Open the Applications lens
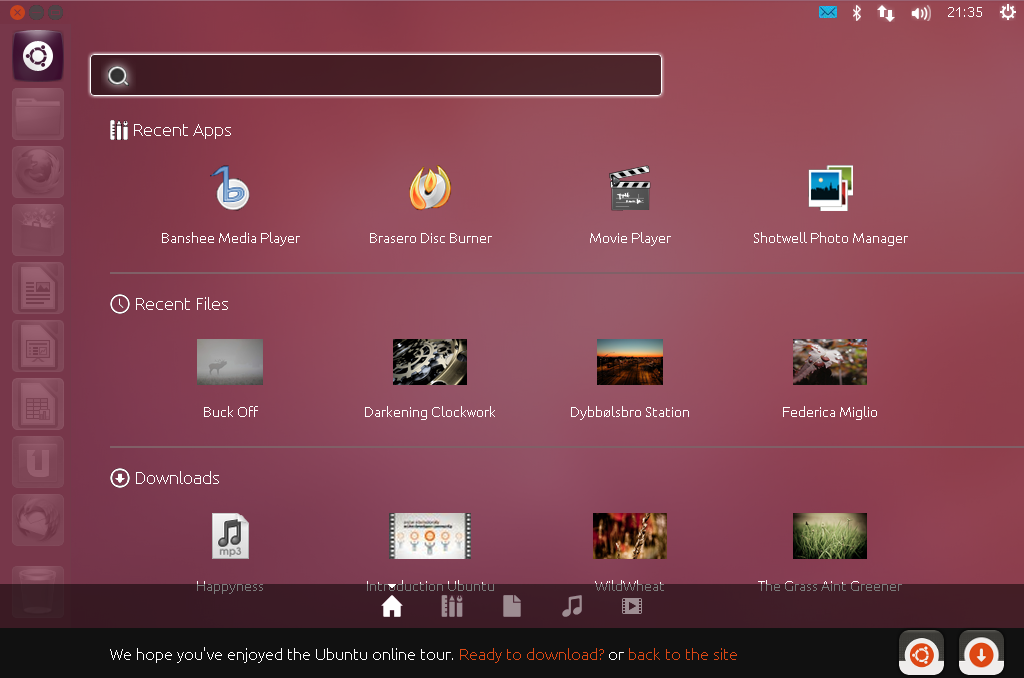The width and height of the screenshot is (1024, 678). [x=451, y=605]
